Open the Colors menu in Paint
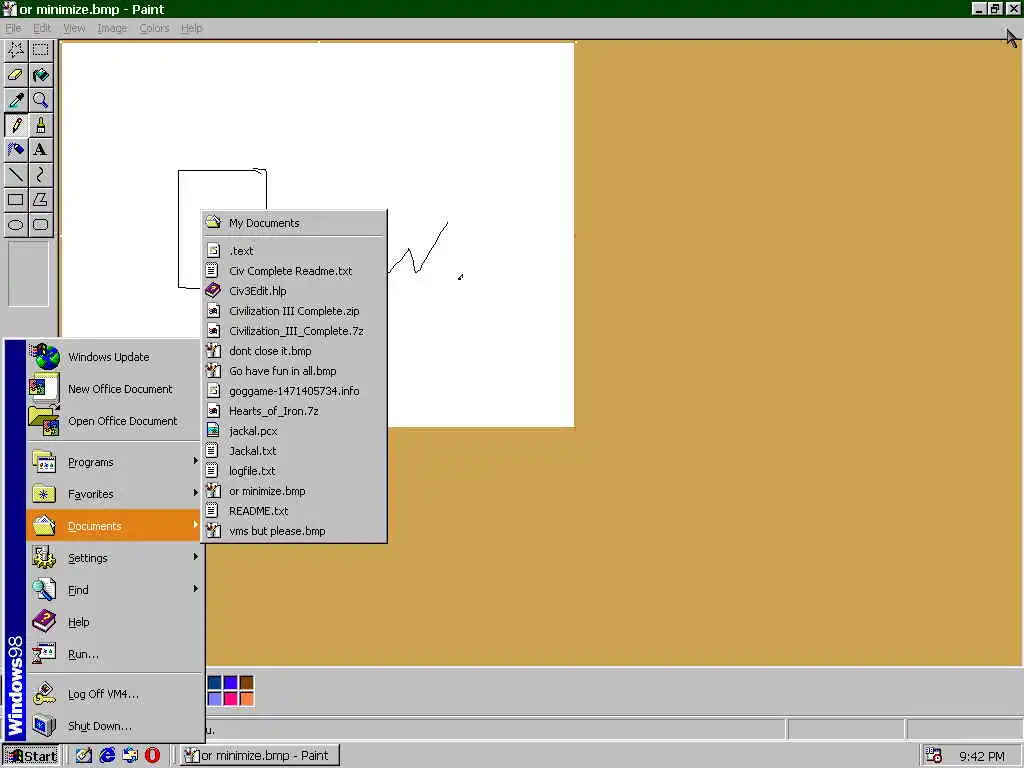Screen dimensions: 1024x768 point(154,28)
